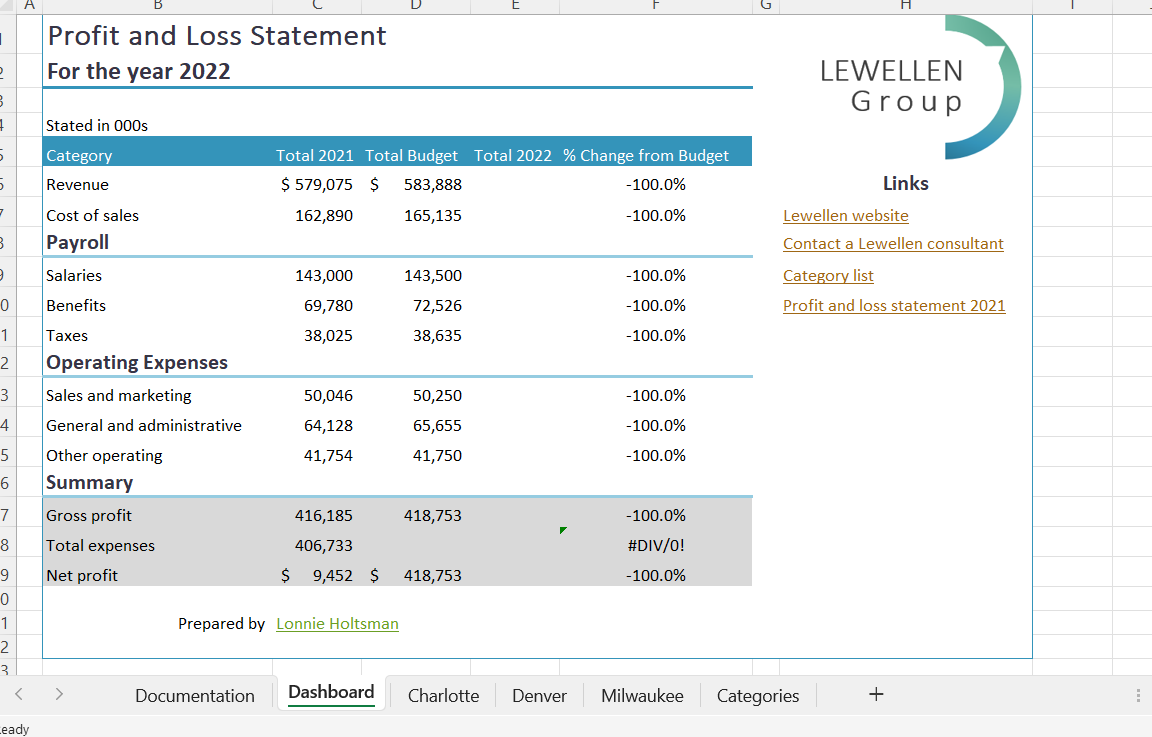1152x737 pixels.
Task: Open the Lewellen website link
Action: click(x=846, y=215)
